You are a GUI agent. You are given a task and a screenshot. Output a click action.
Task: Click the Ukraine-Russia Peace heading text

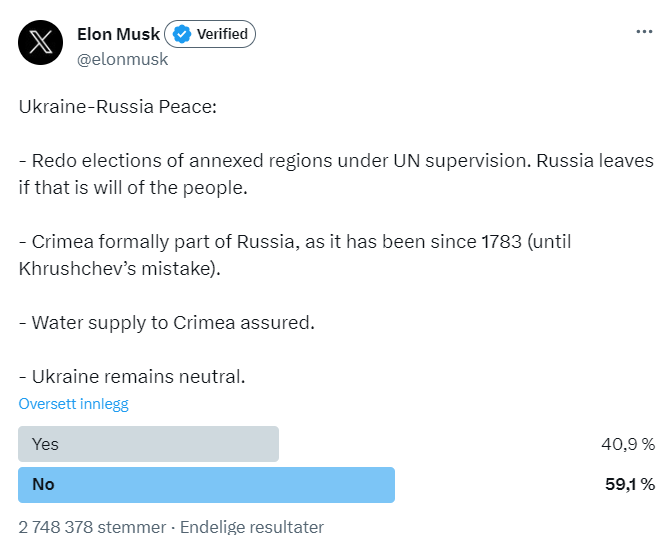click(117, 107)
